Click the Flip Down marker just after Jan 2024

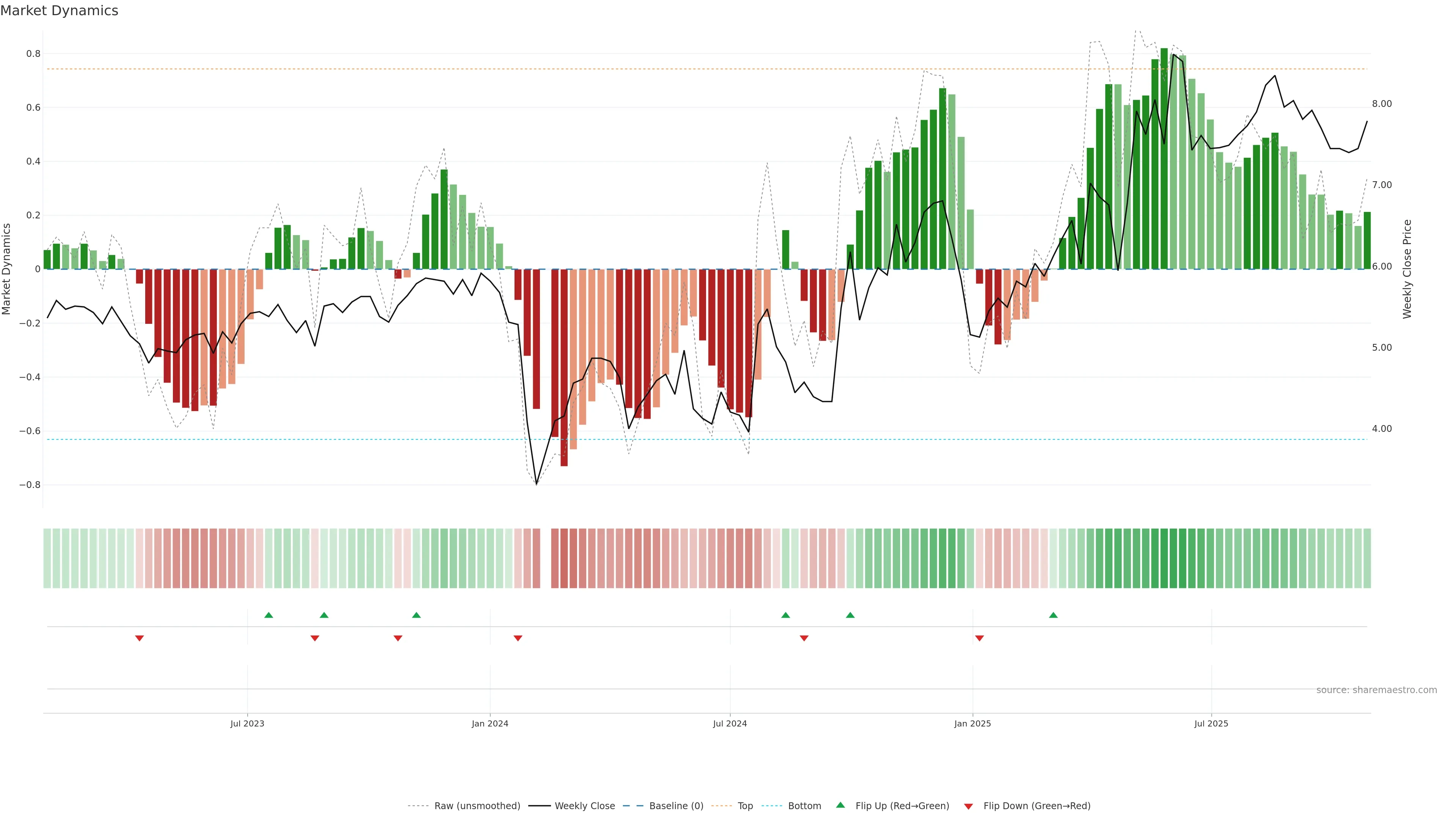518,638
